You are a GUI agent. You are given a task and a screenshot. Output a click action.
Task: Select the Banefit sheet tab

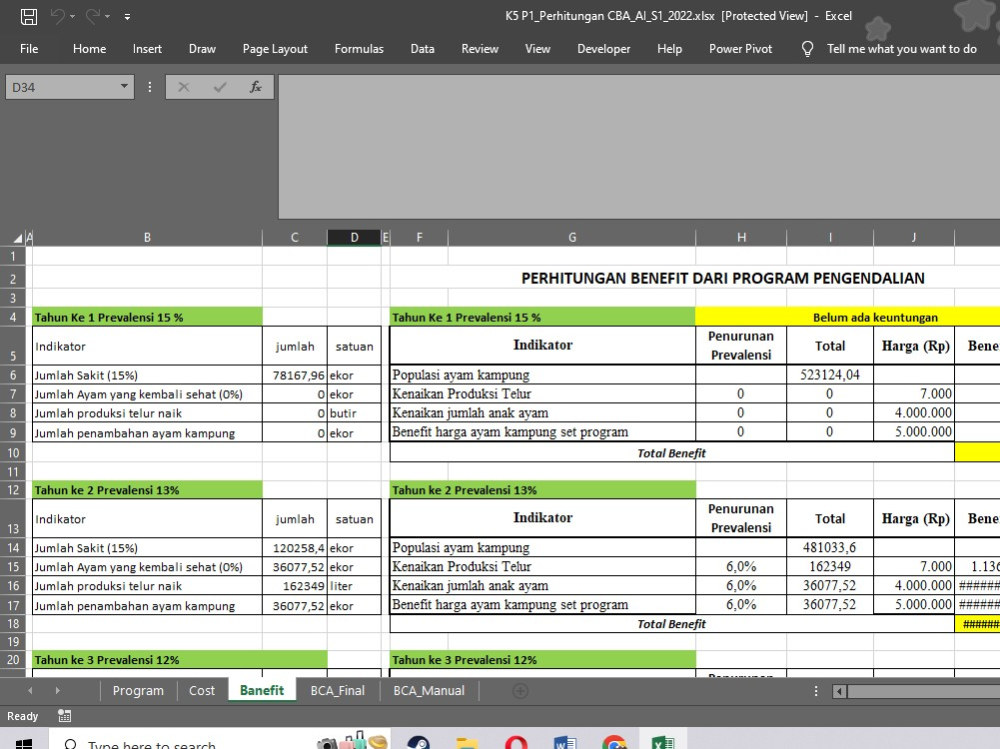[x=261, y=690]
